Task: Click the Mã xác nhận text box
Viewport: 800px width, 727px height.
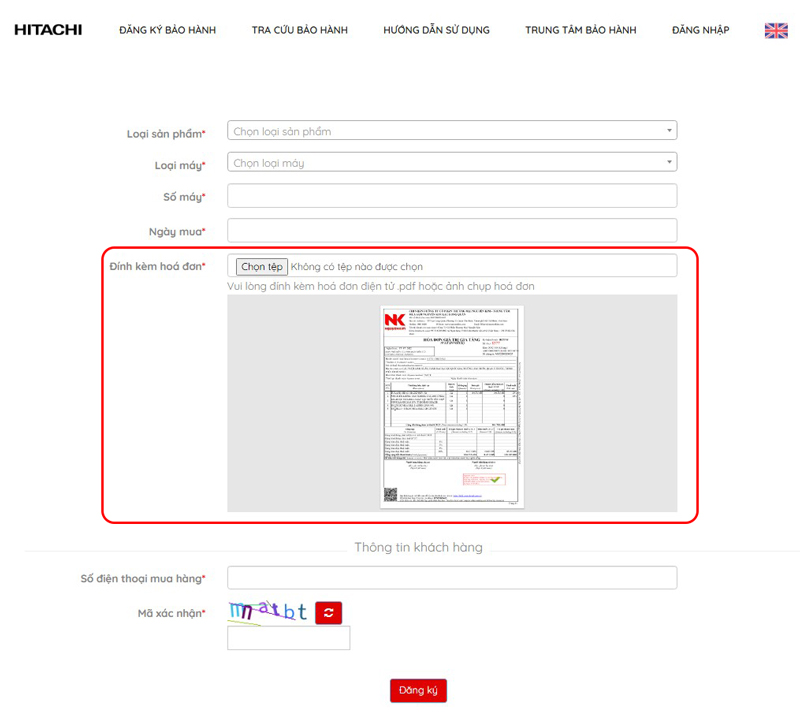Action: point(288,638)
